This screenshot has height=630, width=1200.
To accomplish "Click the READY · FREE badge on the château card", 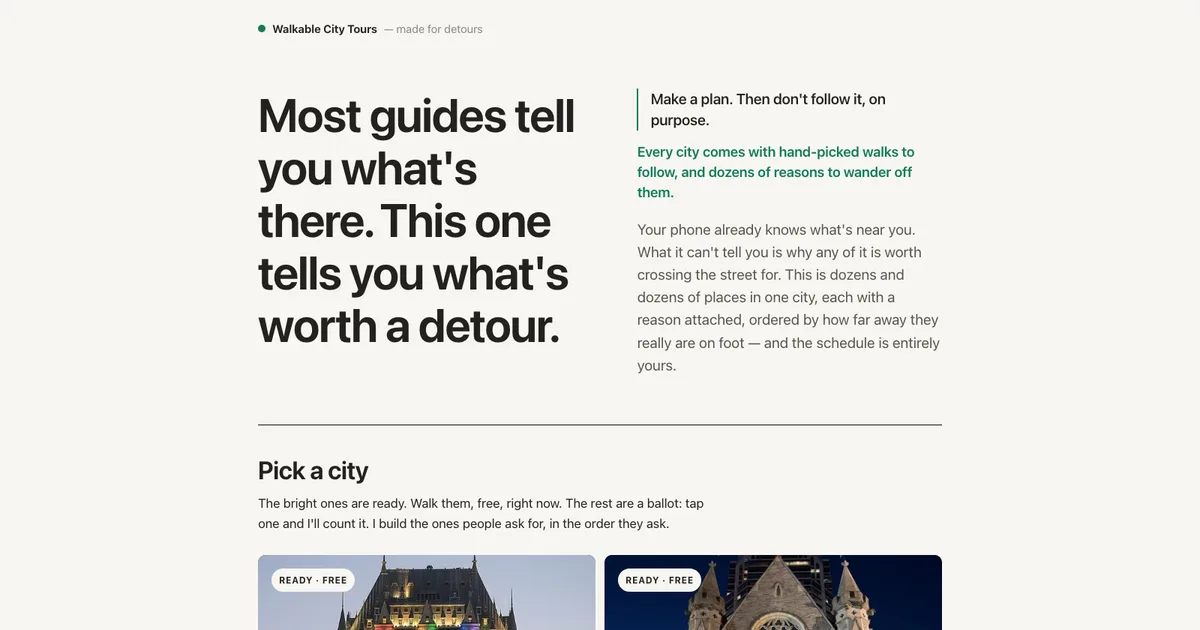I will click(313, 580).
